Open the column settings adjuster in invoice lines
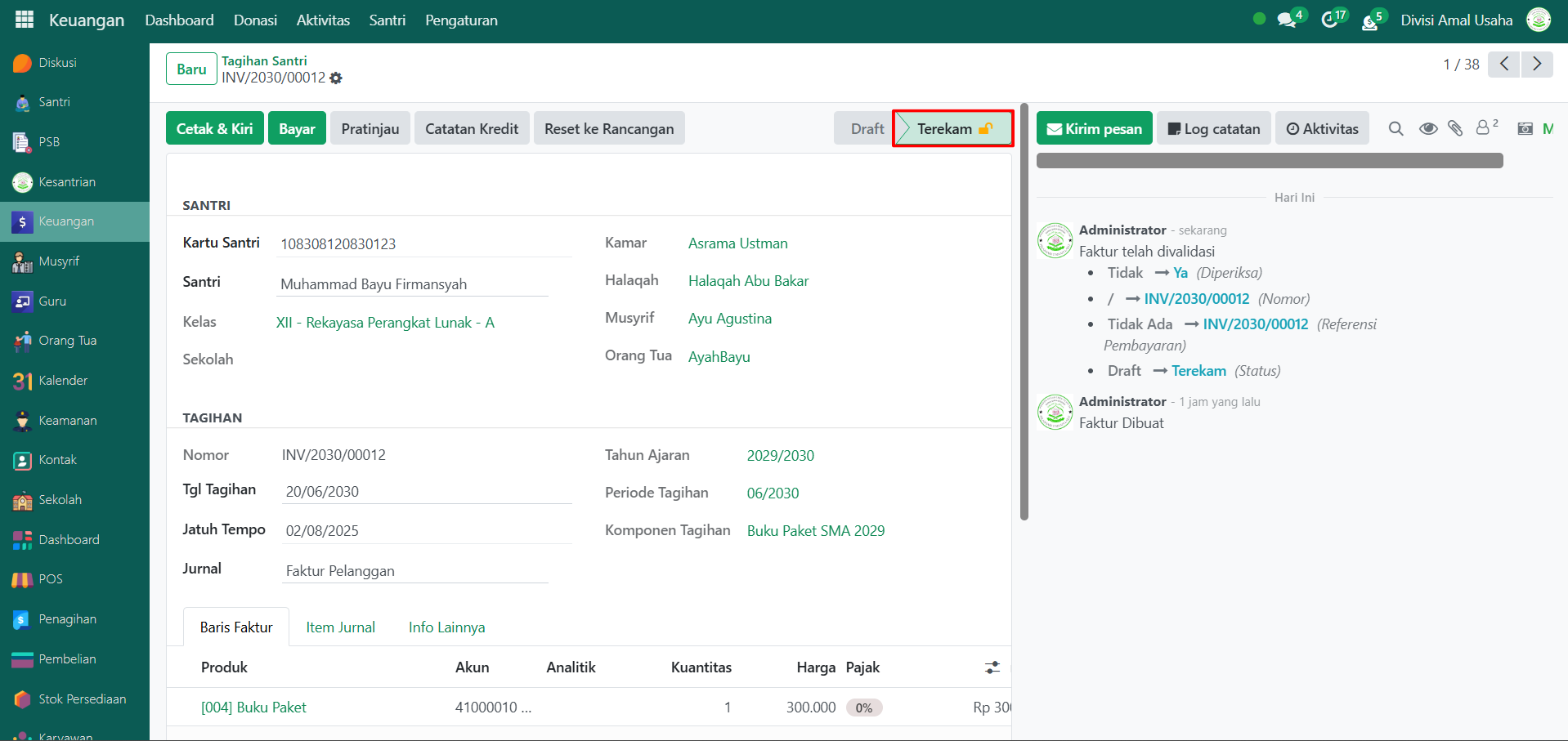 click(992, 667)
